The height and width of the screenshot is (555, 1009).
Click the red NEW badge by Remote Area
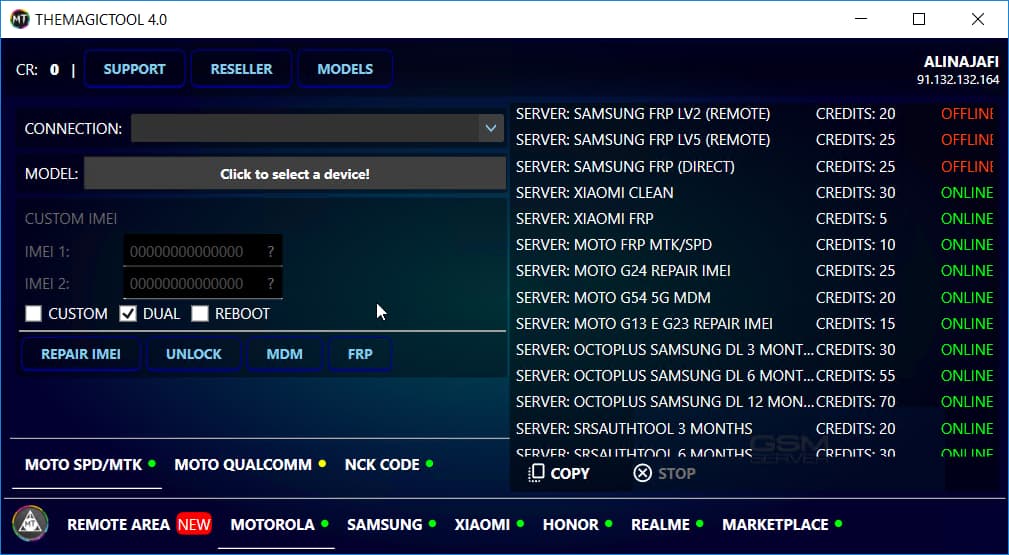[x=194, y=524]
